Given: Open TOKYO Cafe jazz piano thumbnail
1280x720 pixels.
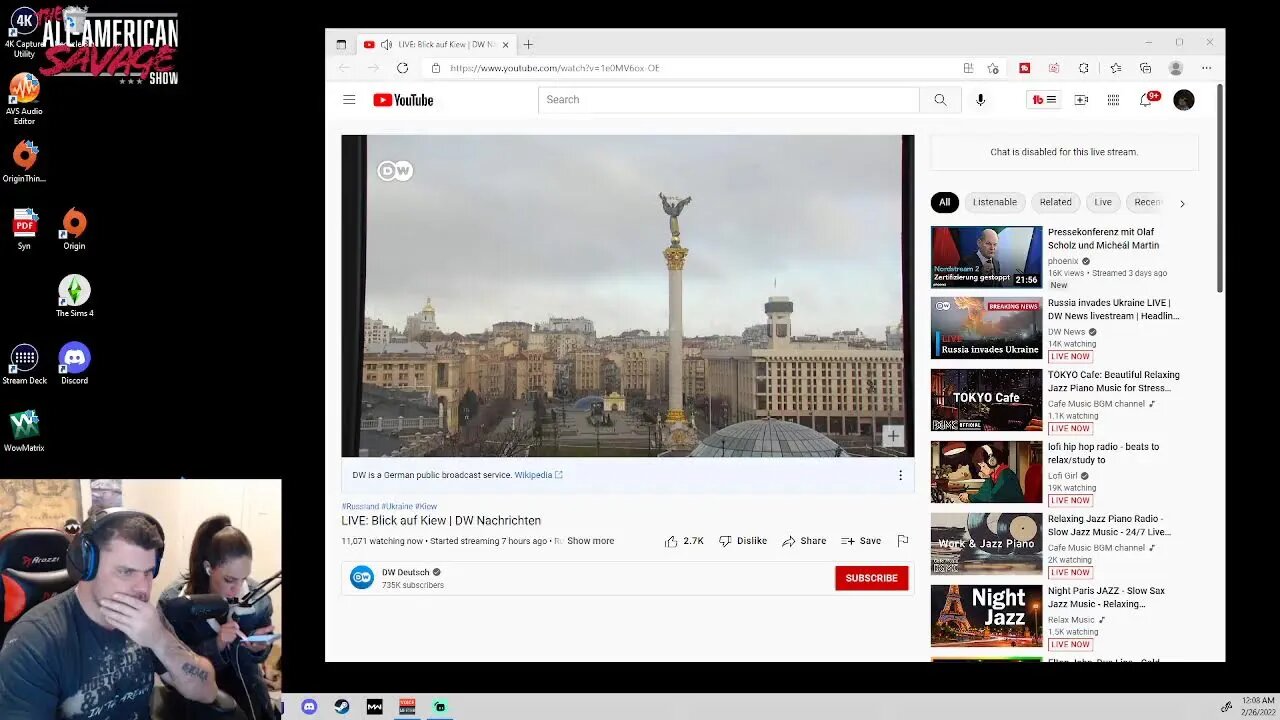Looking at the screenshot, I should (x=986, y=400).
